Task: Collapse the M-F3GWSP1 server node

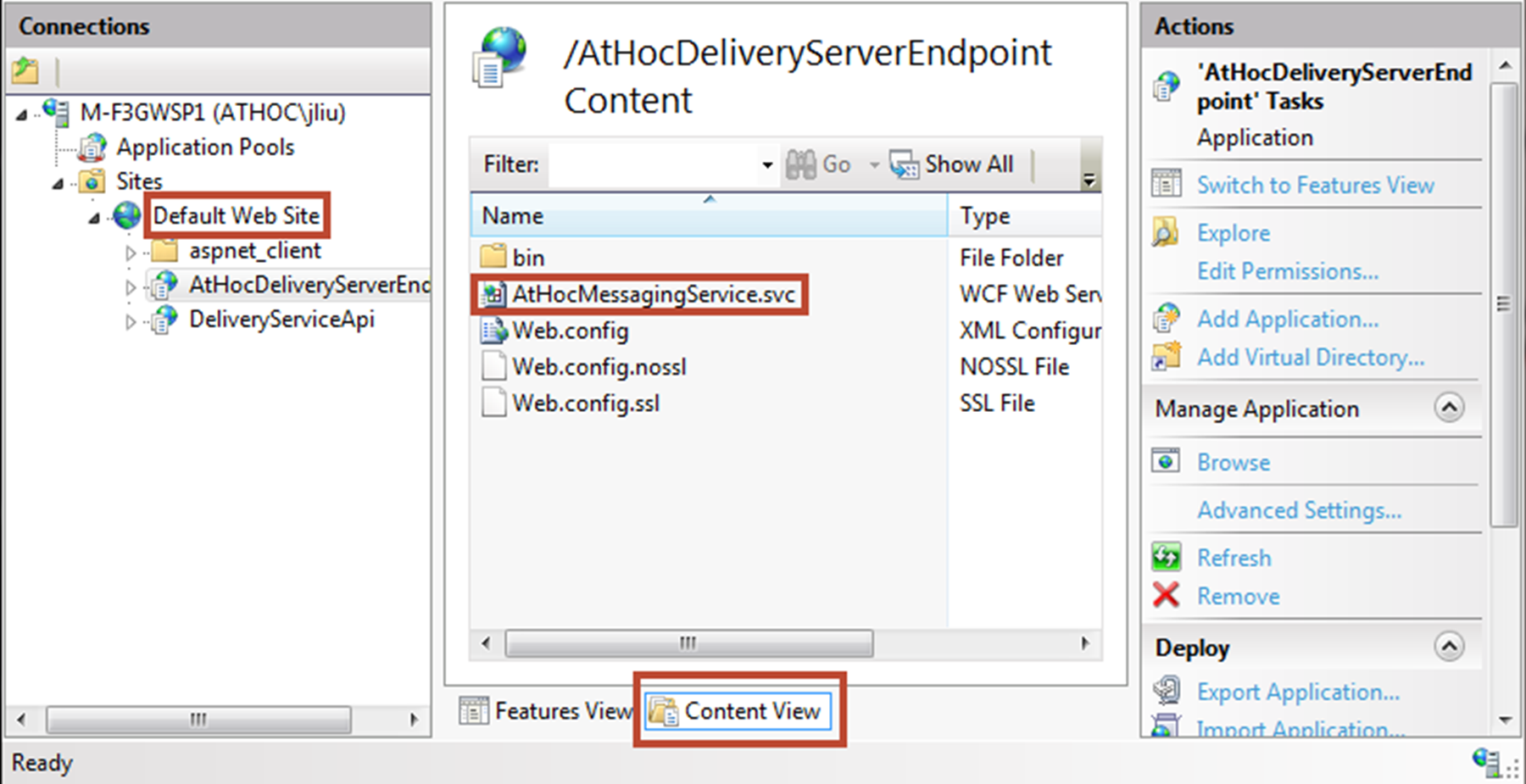Action: [22, 114]
